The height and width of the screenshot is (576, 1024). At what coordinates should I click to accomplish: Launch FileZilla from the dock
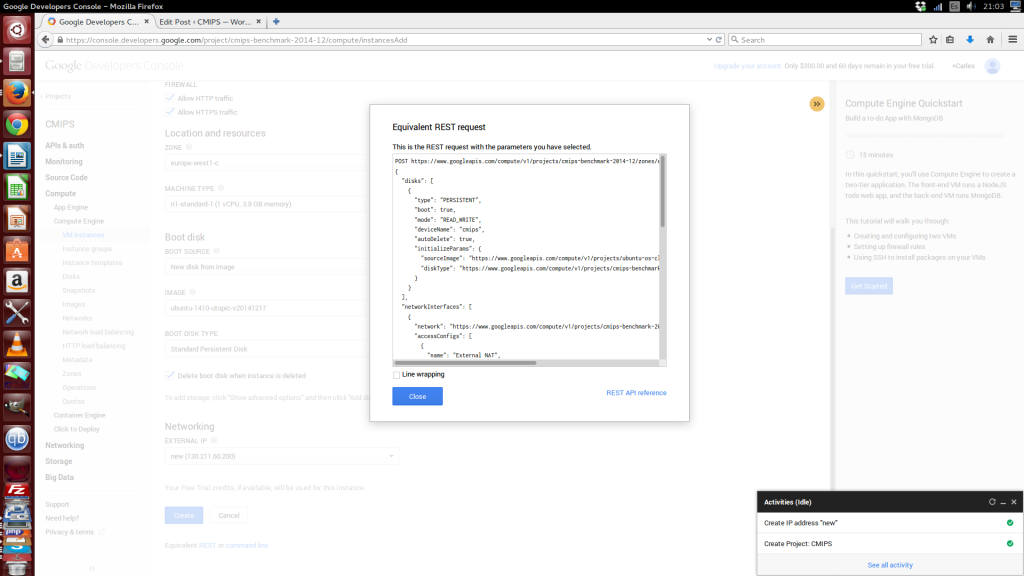[17, 488]
